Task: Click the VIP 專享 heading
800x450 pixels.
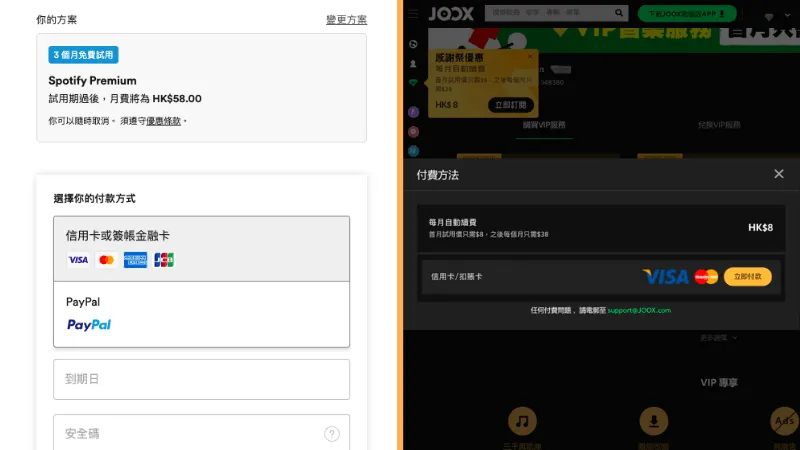Action: coord(719,383)
